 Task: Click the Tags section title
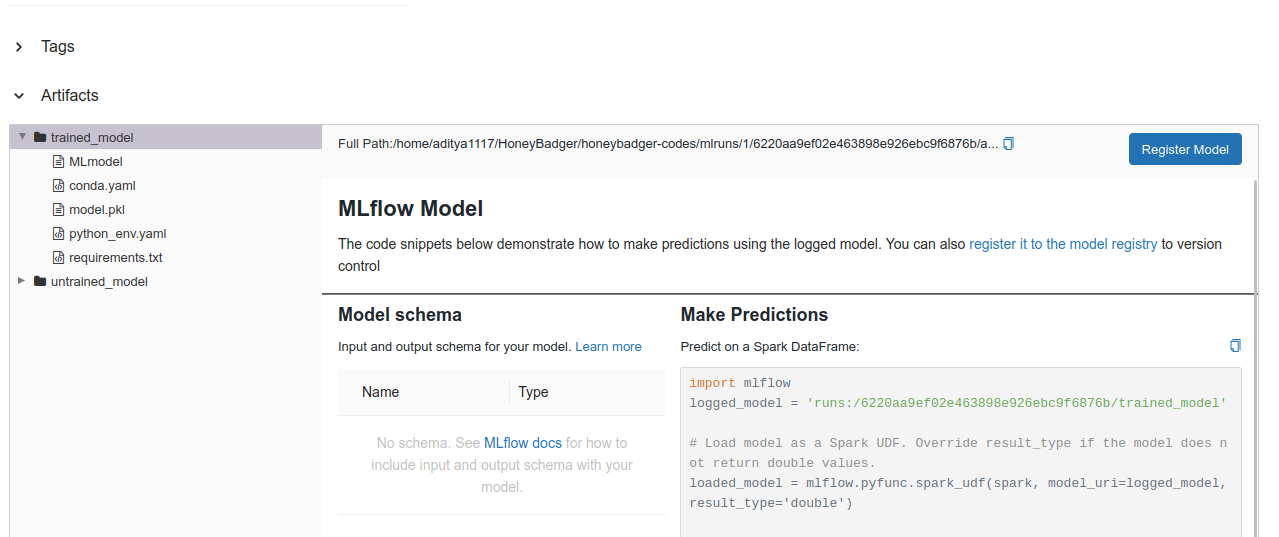(58, 47)
